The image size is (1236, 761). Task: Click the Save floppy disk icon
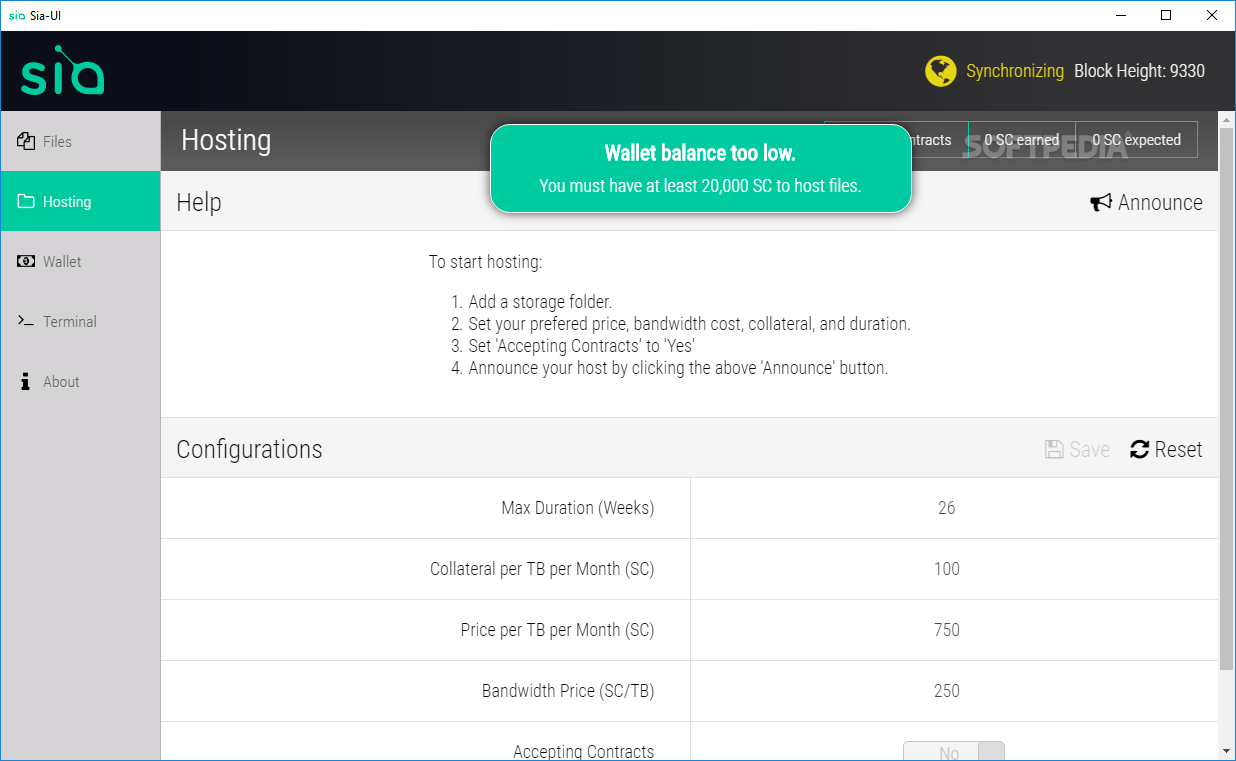1054,449
